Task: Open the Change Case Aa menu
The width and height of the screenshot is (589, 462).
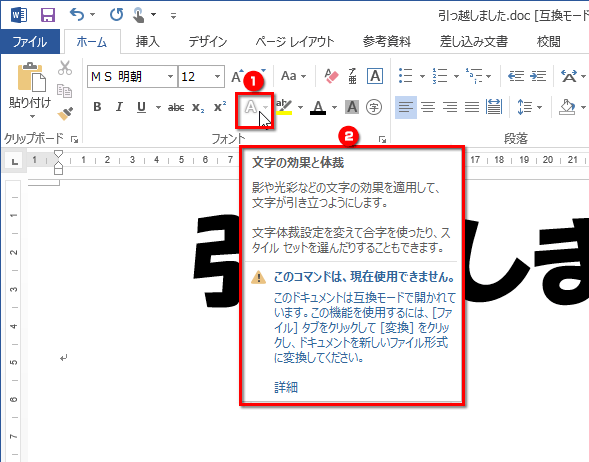Action: click(293, 76)
